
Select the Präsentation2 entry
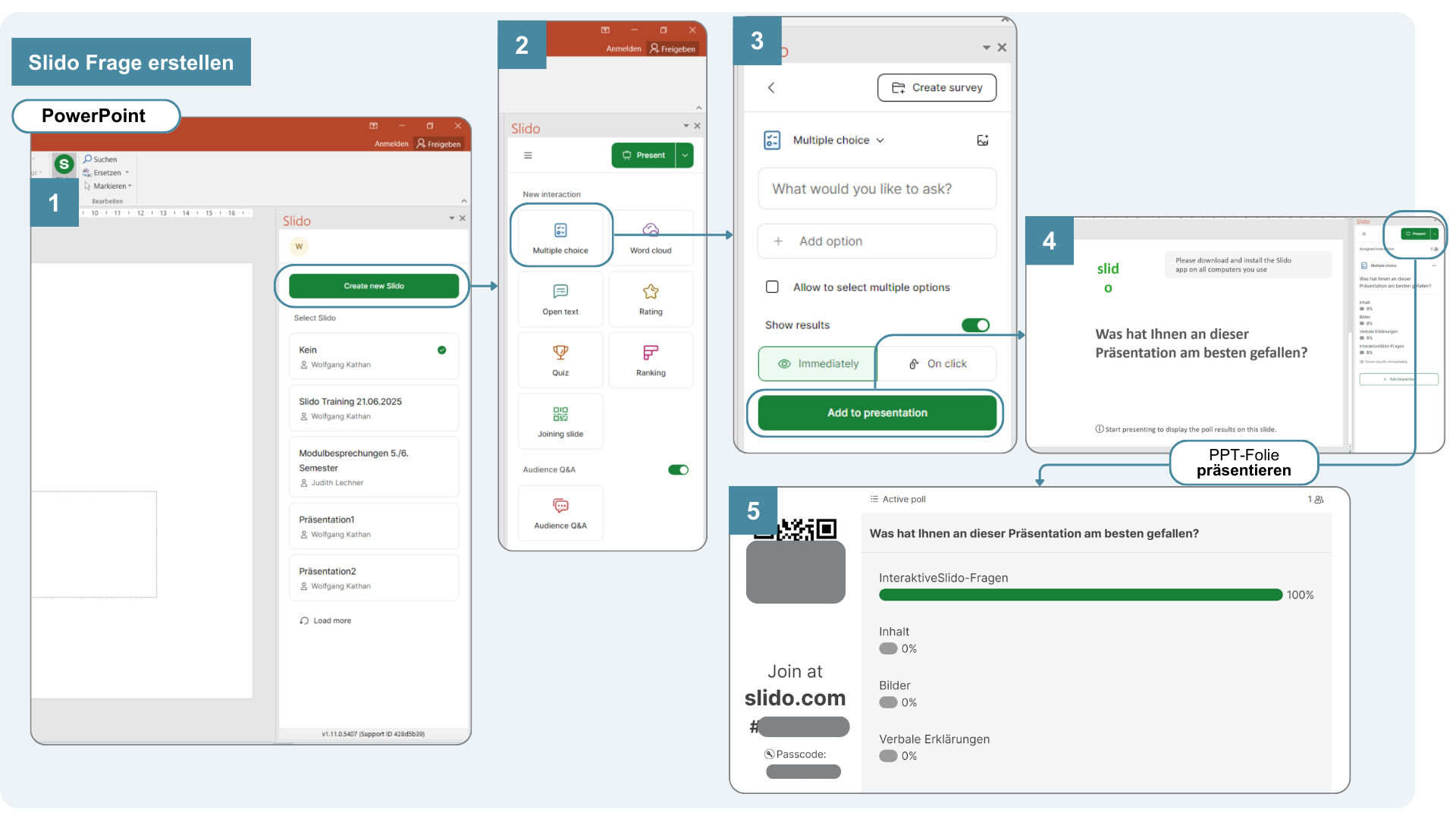click(374, 578)
